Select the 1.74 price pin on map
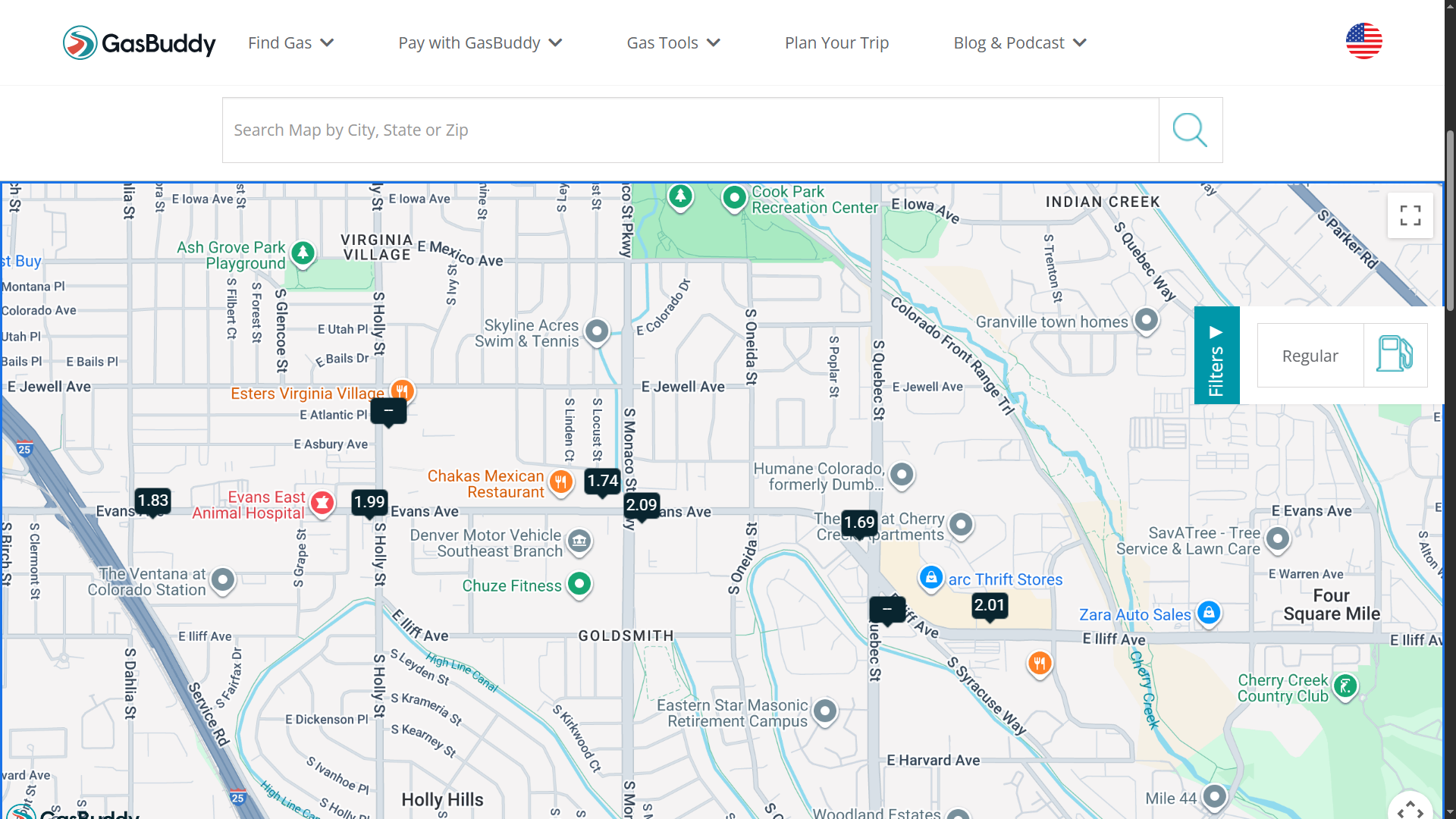 coord(603,481)
